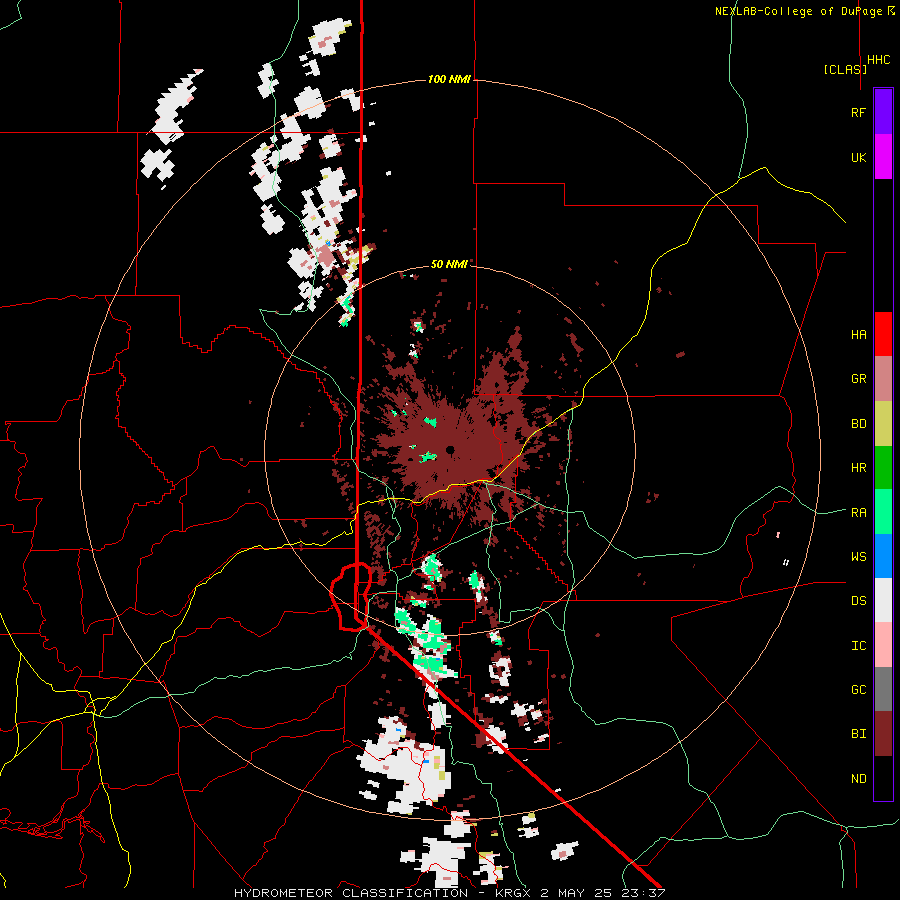900x900 pixels.
Task: Click the ND legend label
Action: pyautogui.click(x=858, y=779)
